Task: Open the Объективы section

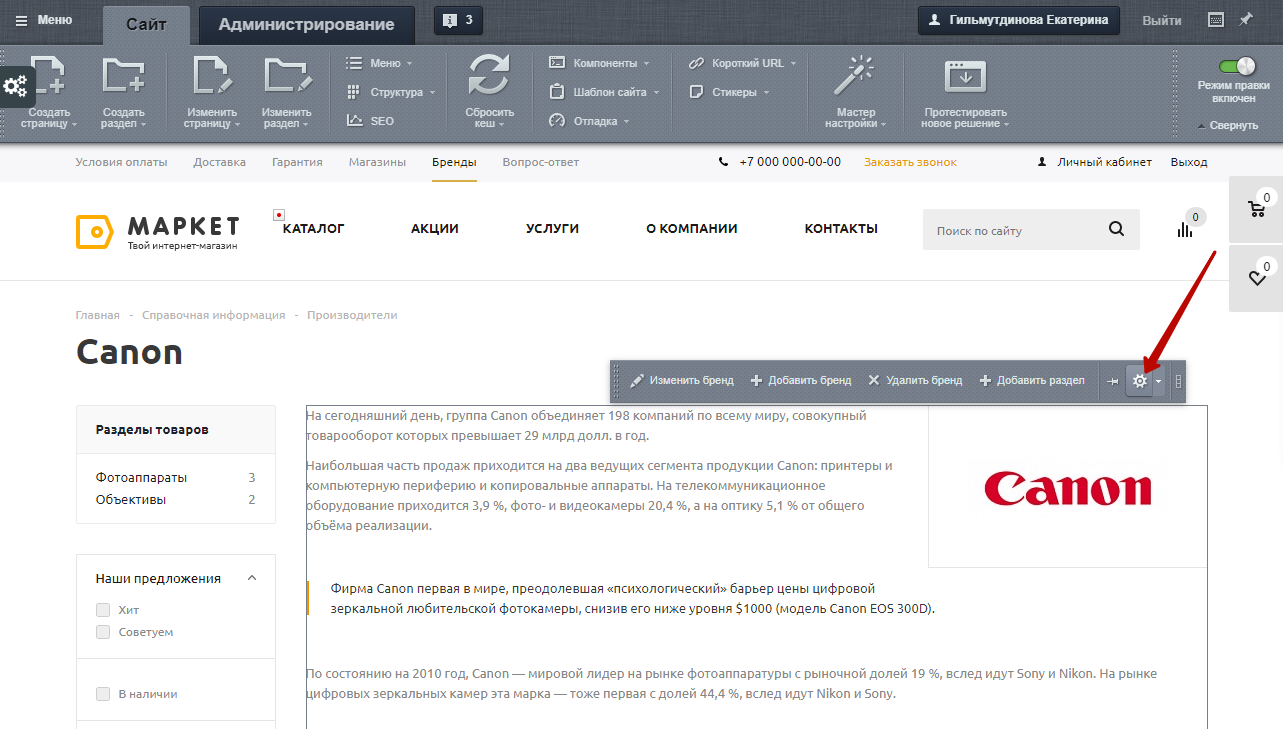Action: point(131,499)
